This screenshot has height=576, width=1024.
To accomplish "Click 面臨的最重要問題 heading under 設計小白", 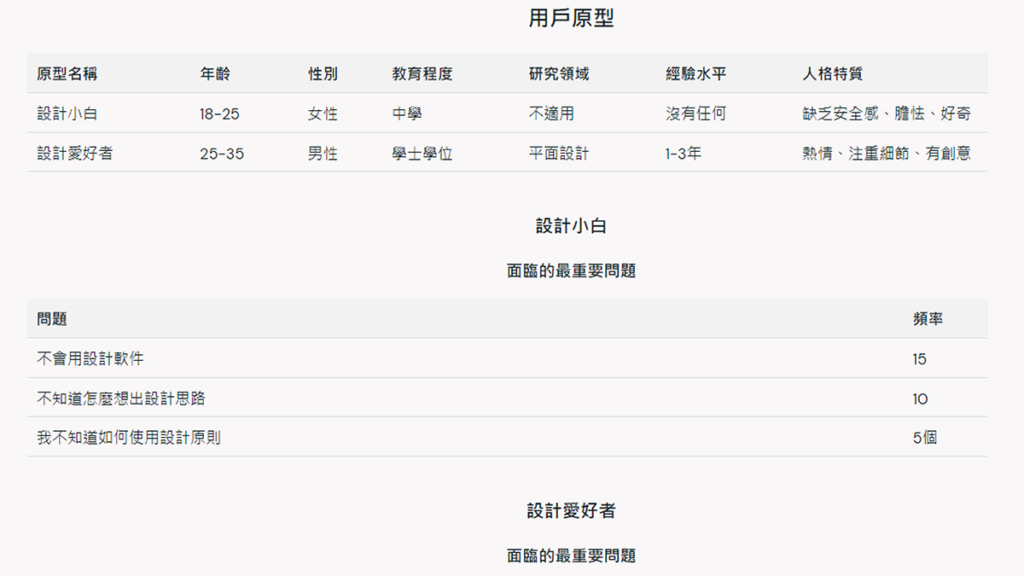I will coord(571,270).
